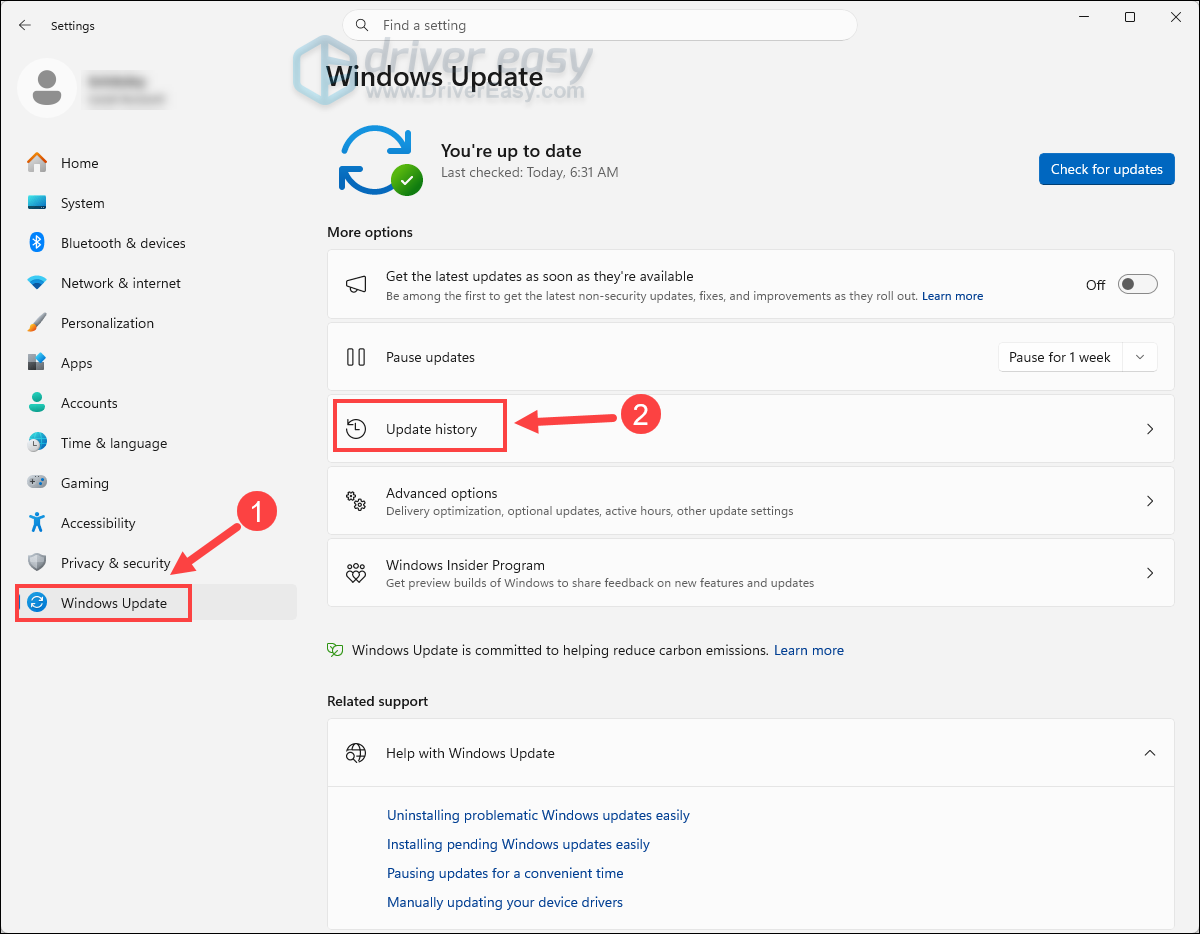This screenshot has width=1200, height=934.
Task: Click the Pause updates label
Action: click(430, 357)
